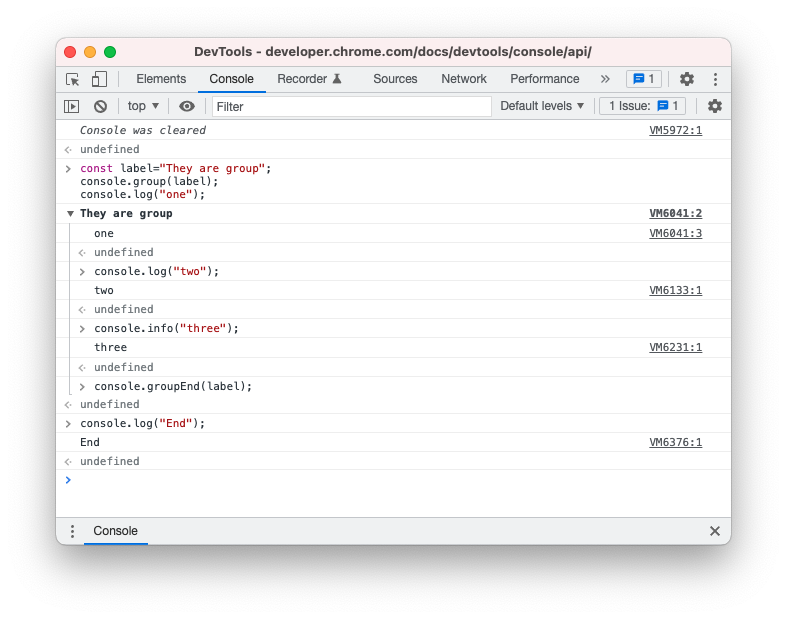The height and width of the screenshot is (619, 787).
Task: Open the issues counter badge in tab bar
Action: [x=644, y=79]
